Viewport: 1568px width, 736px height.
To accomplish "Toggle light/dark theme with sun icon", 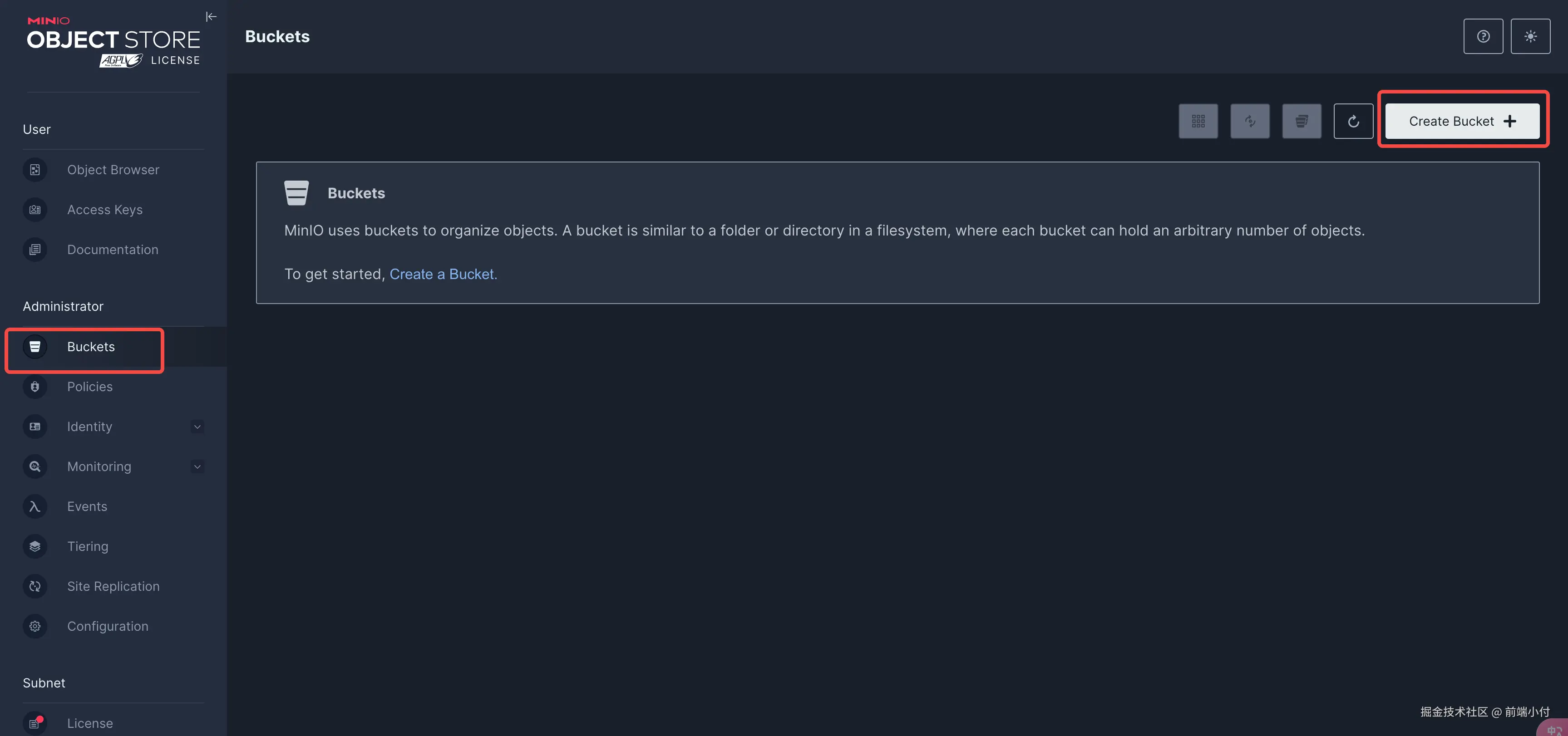I will (1530, 36).
